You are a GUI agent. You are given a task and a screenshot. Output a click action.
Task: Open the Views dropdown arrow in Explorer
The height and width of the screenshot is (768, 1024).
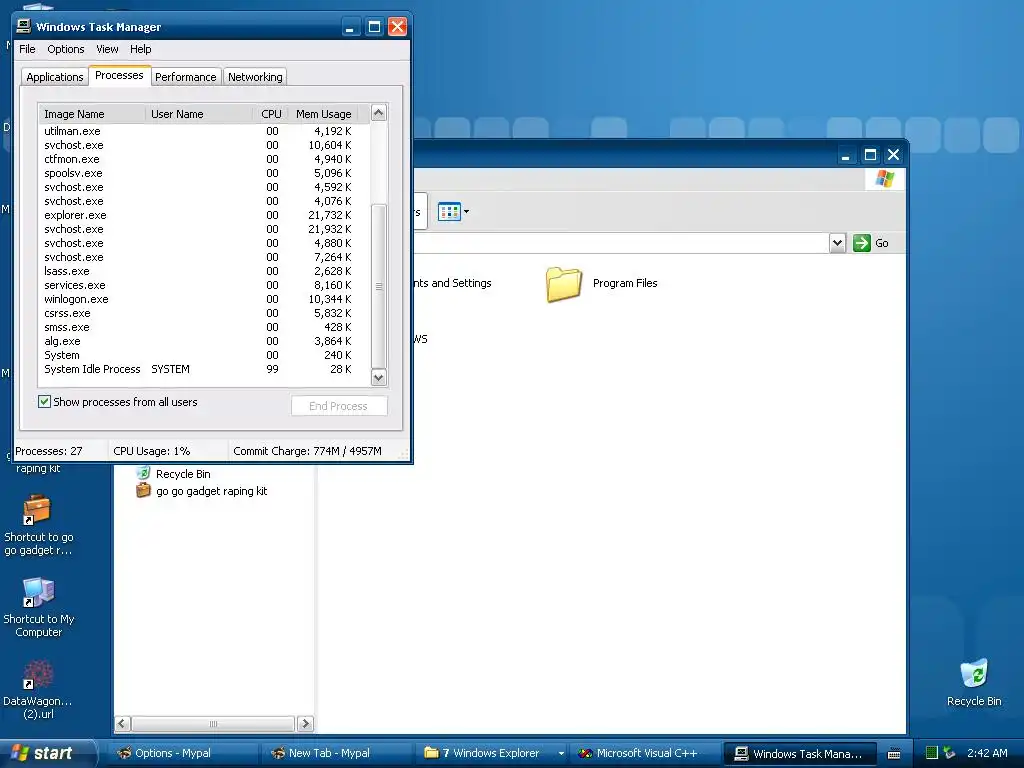466,212
